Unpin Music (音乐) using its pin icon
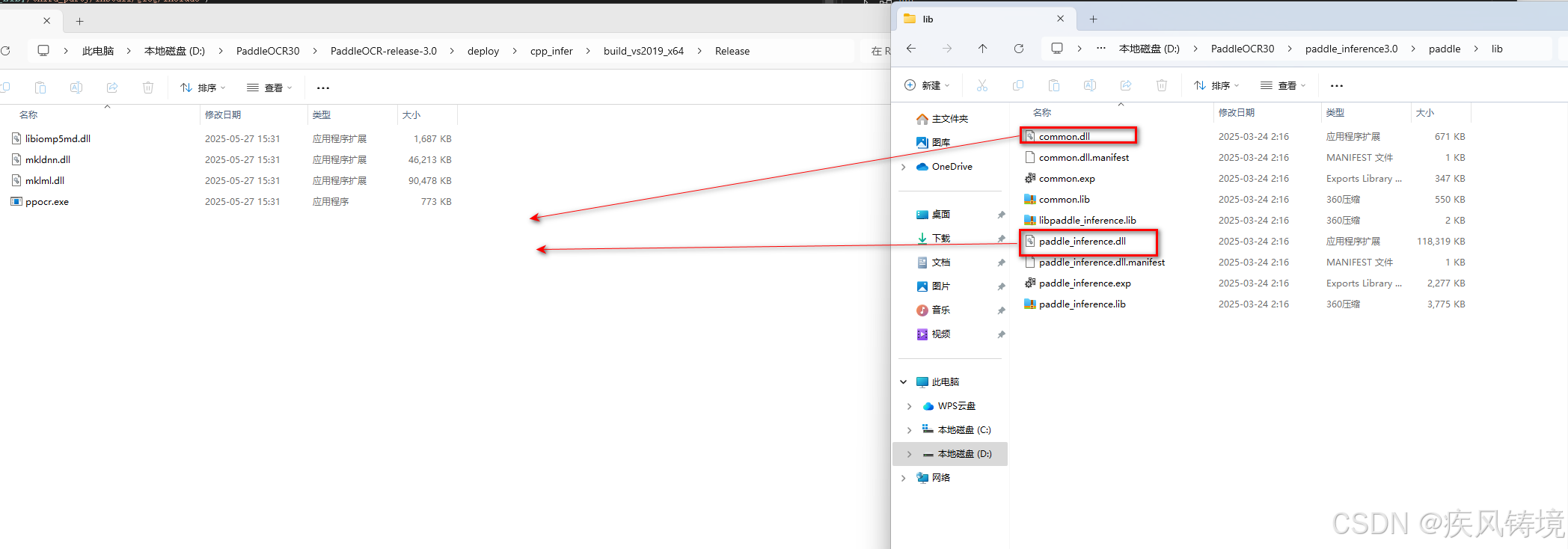1568x549 pixels. [1001, 310]
